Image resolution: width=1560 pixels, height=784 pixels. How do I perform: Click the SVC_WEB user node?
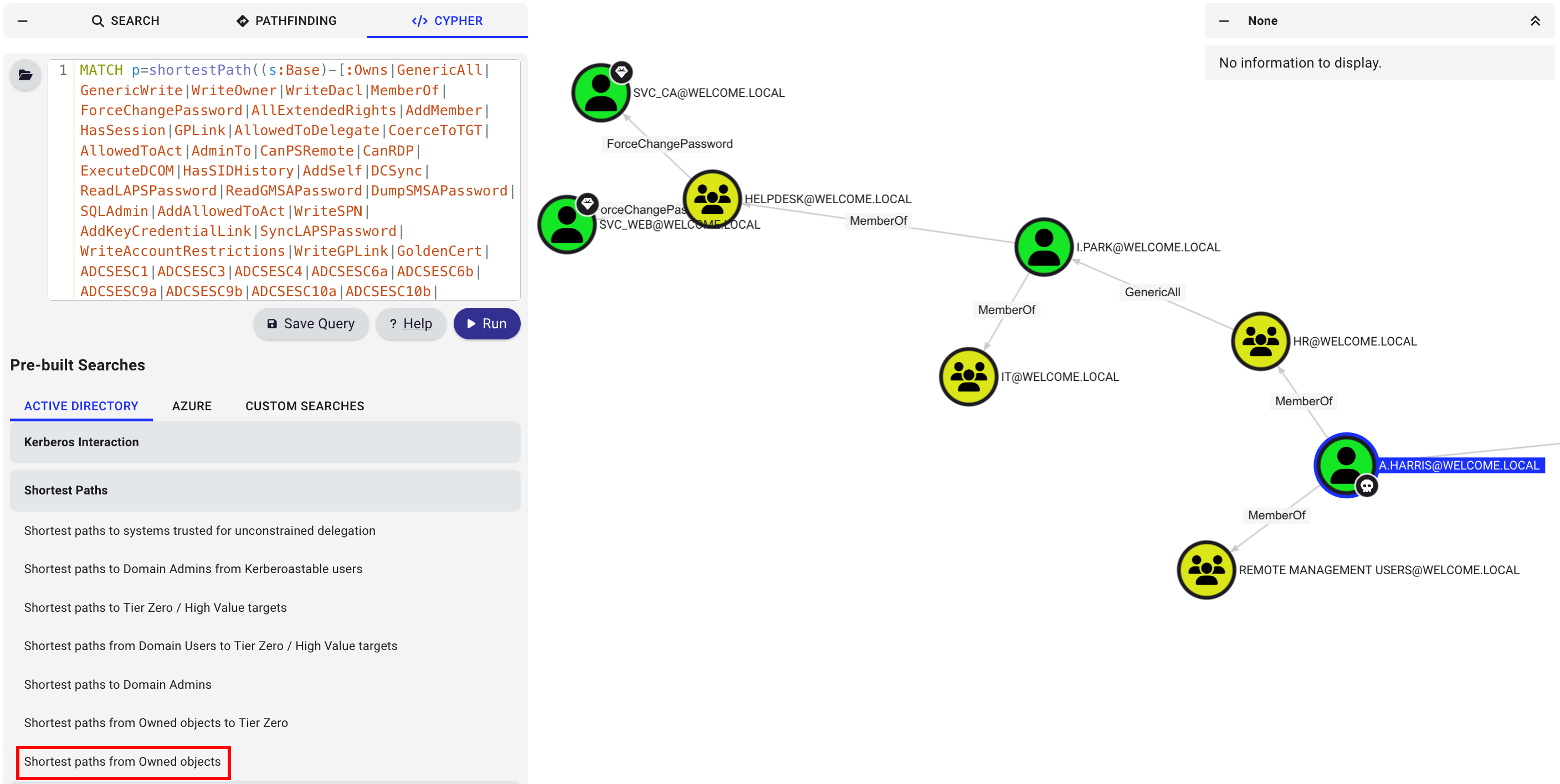pos(566,225)
